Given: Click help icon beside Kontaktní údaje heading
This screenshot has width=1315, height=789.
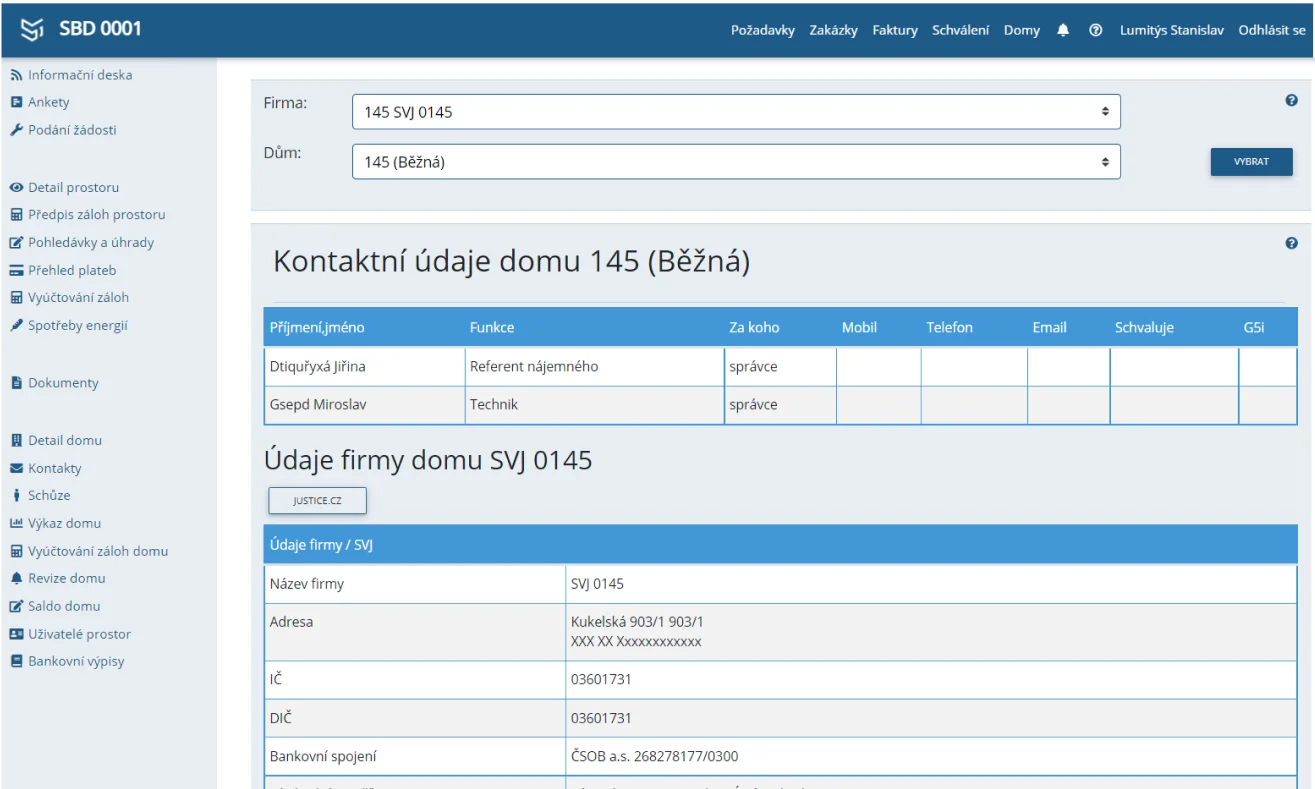Looking at the screenshot, I should (1291, 243).
